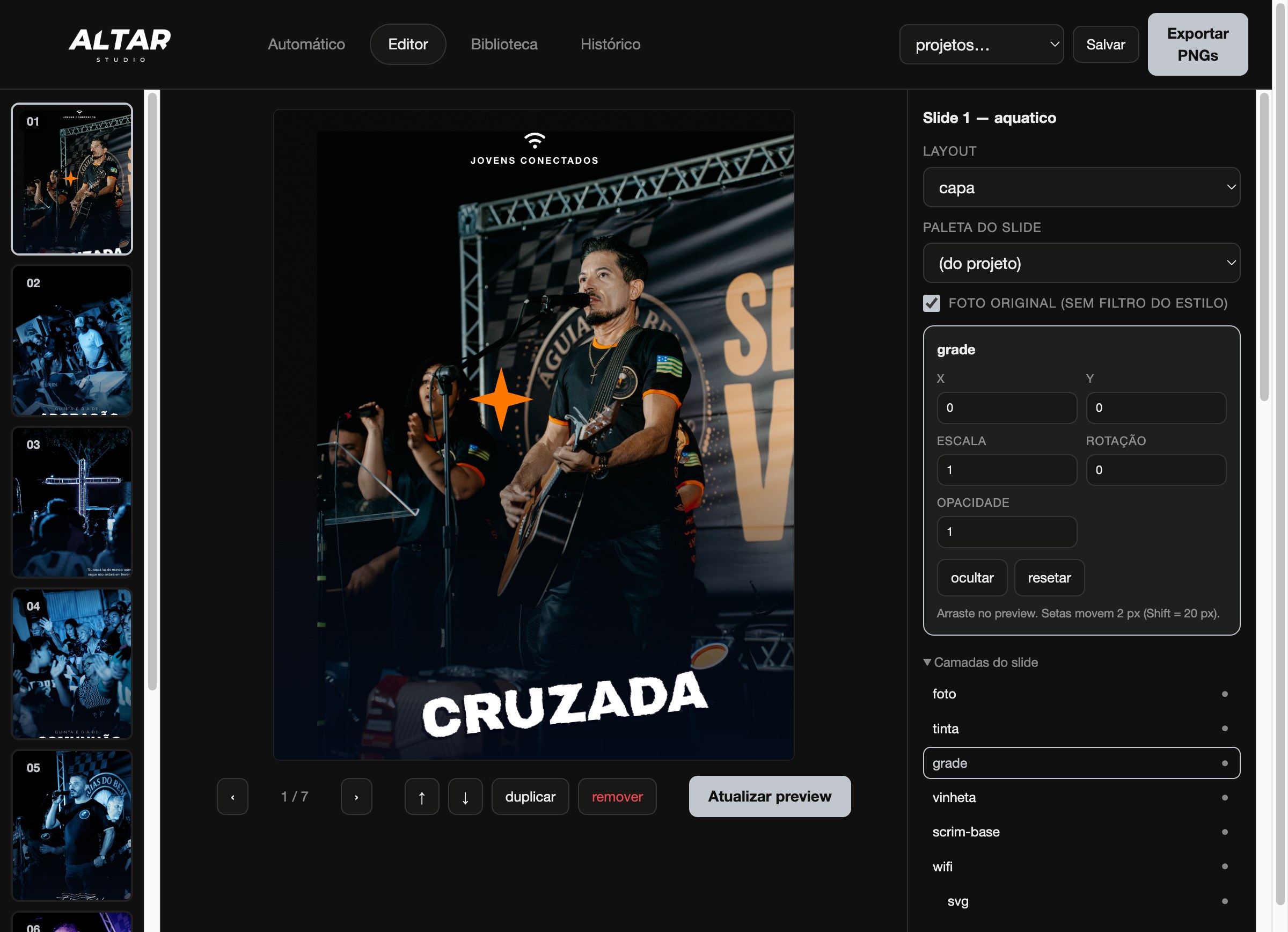The width and height of the screenshot is (1288, 932).
Task: Select slide 03 thumbnail
Action: pos(72,502)
